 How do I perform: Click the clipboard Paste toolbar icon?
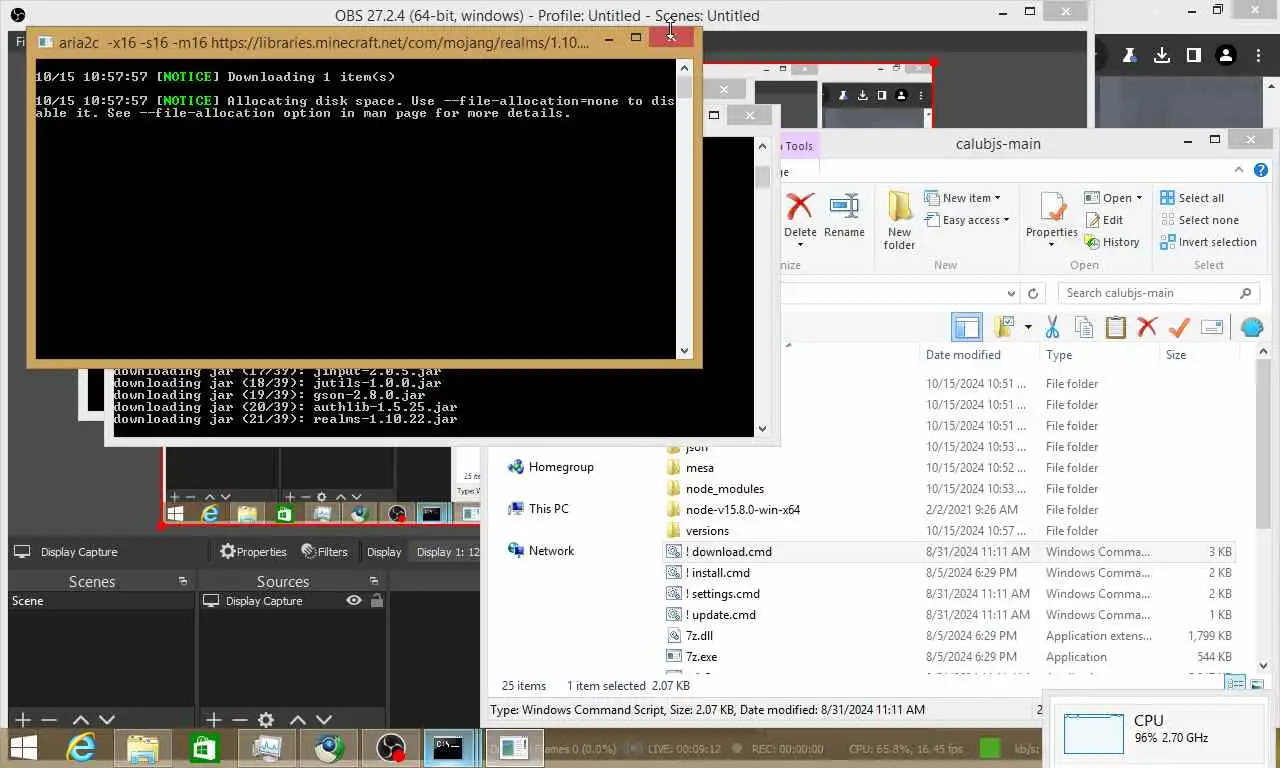pos(1116,327)
